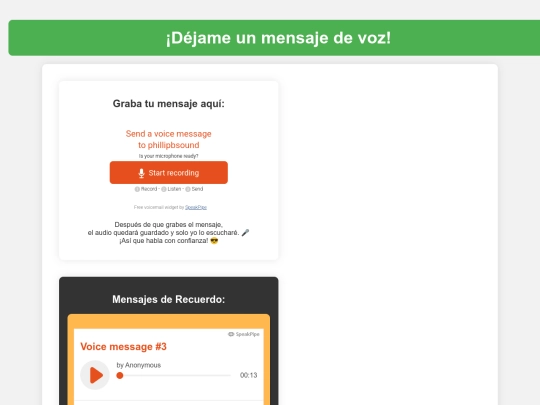
Task: Click the green ¡Déjame un mensaje de voz! banner
Action: pyautogui.click(x=274, y=38)
